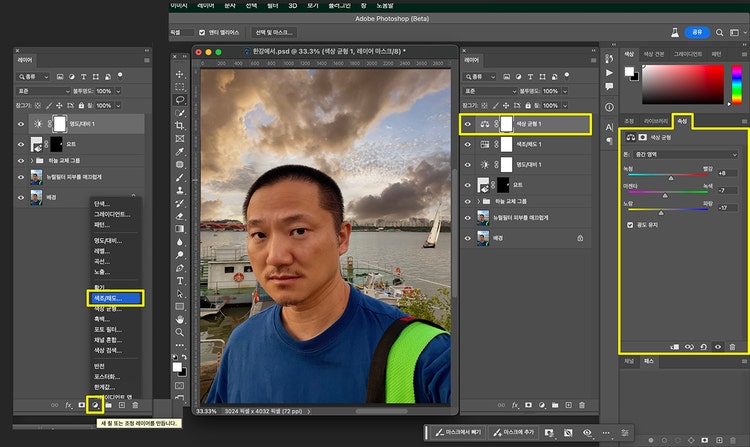Select the Lasso tool
The width and height of the screenshot is (750, 447).
point(180,100)
